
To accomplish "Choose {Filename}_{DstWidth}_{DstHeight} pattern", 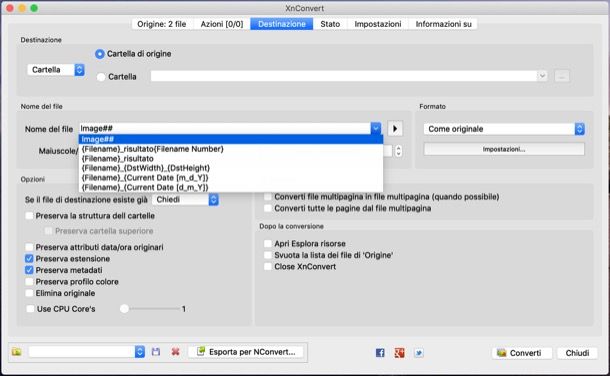I will pyautogui.click(x=231, y=168).
